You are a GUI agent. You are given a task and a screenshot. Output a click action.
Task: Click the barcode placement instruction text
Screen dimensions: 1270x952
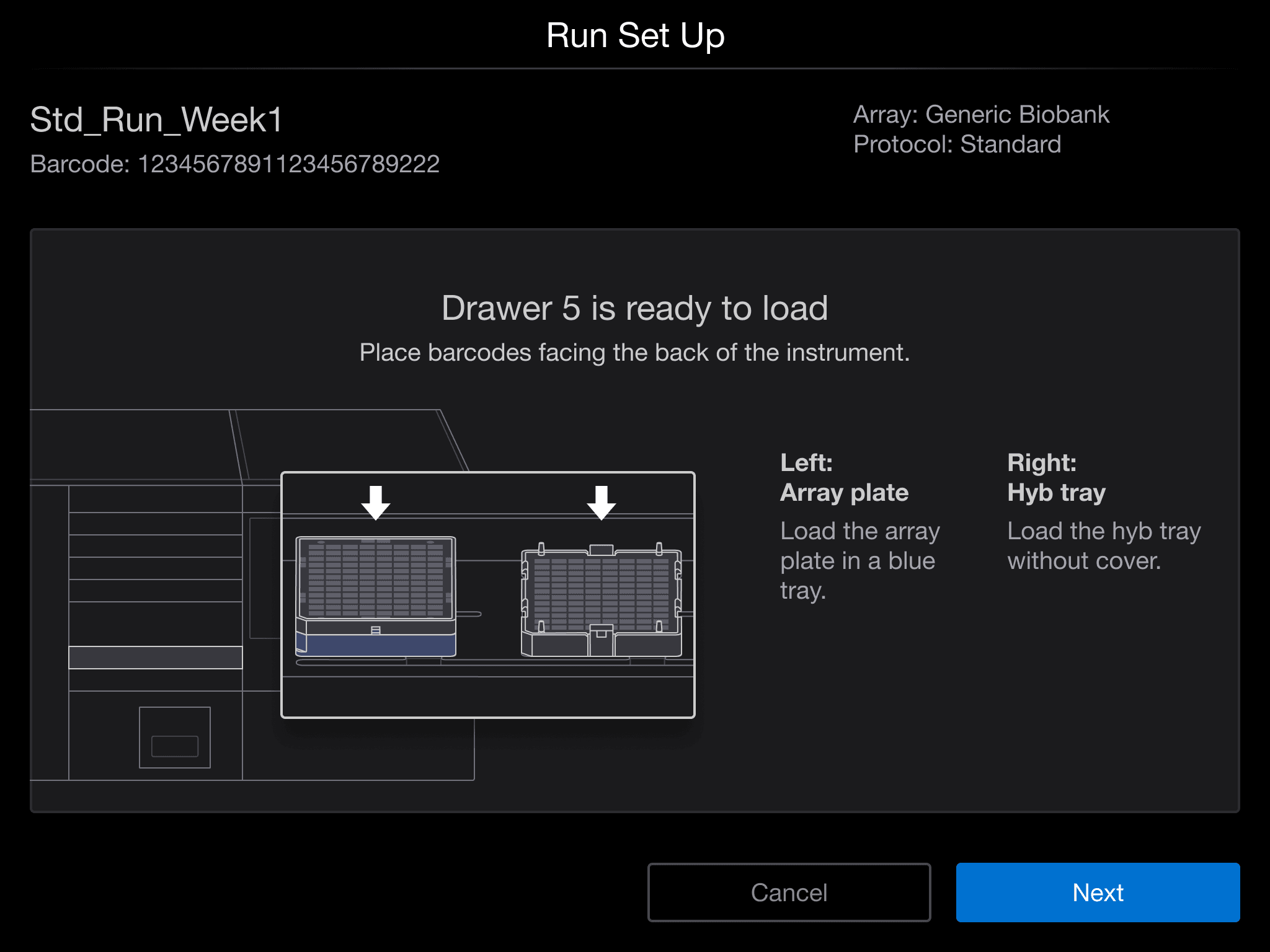pyautogui.click(x=634, y=353)
